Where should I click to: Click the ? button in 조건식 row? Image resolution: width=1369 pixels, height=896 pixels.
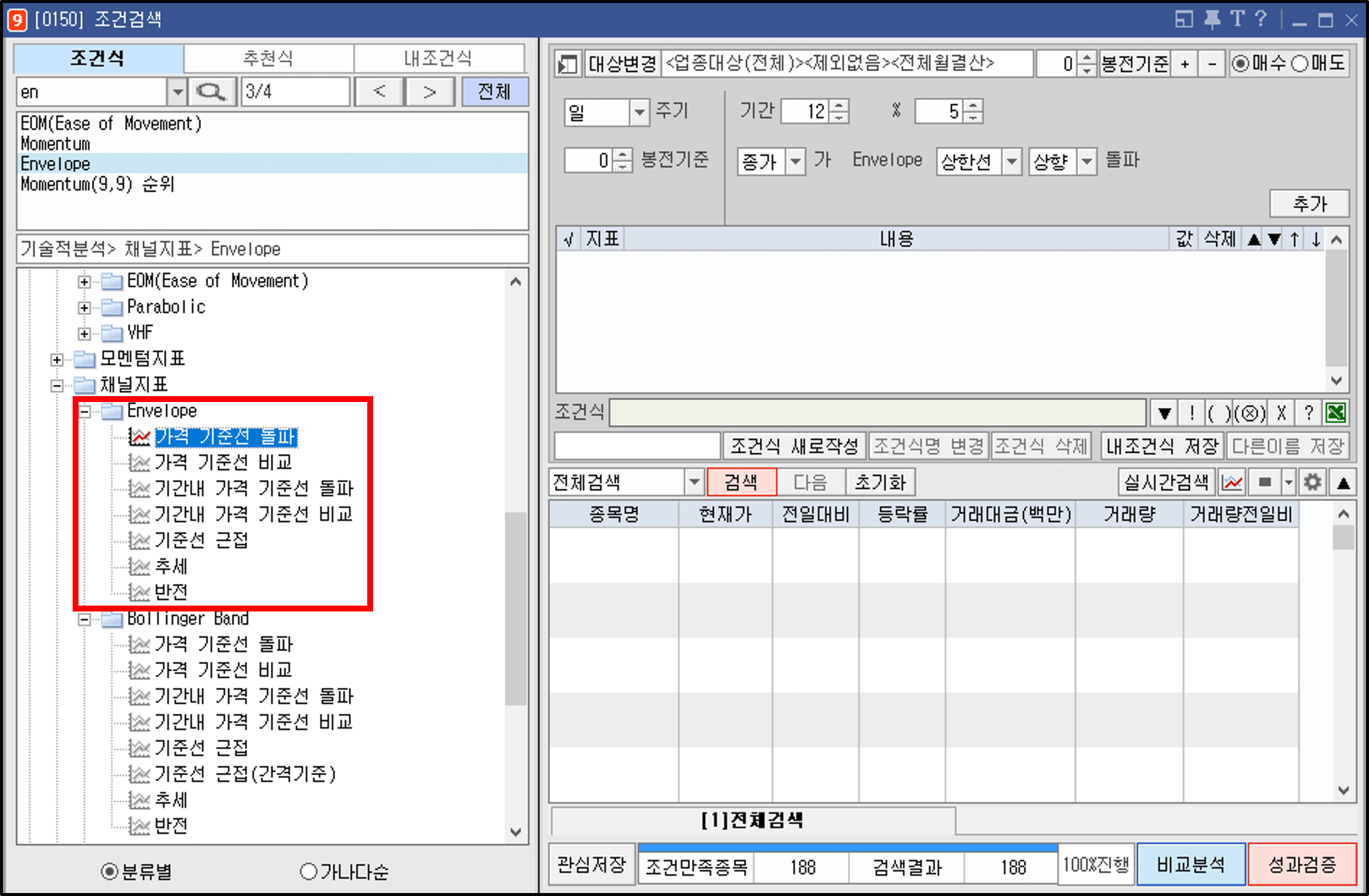[x=1309, y=413]
